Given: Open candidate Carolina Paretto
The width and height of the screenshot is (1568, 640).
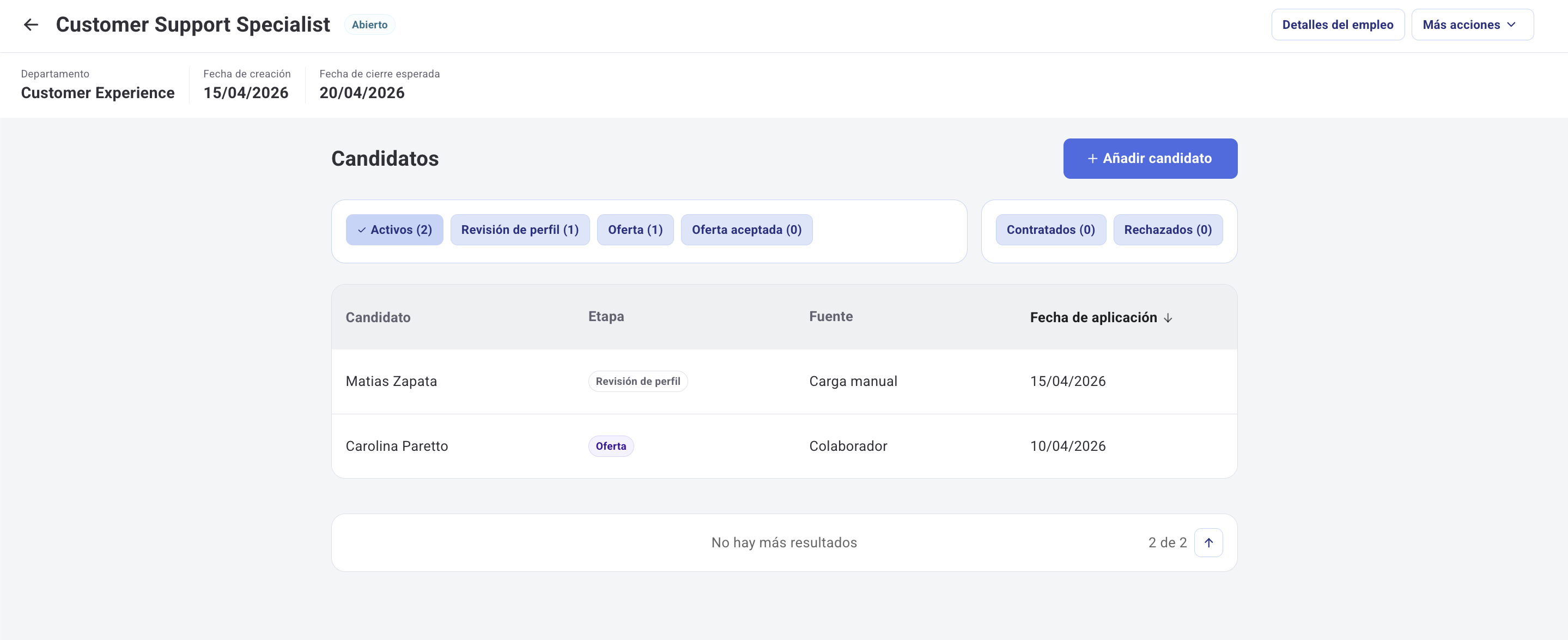Looking at the screenshot, I should click(397, 446).
